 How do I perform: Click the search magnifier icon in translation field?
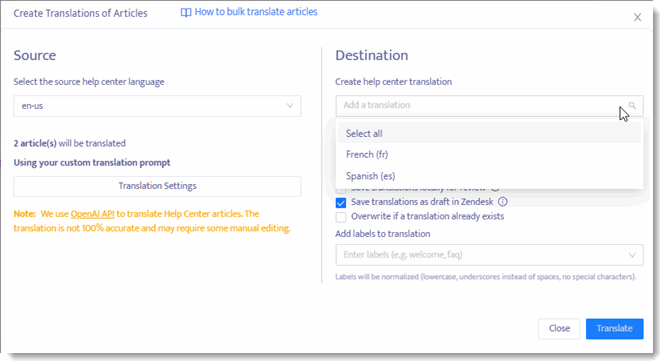pos(632,105)
